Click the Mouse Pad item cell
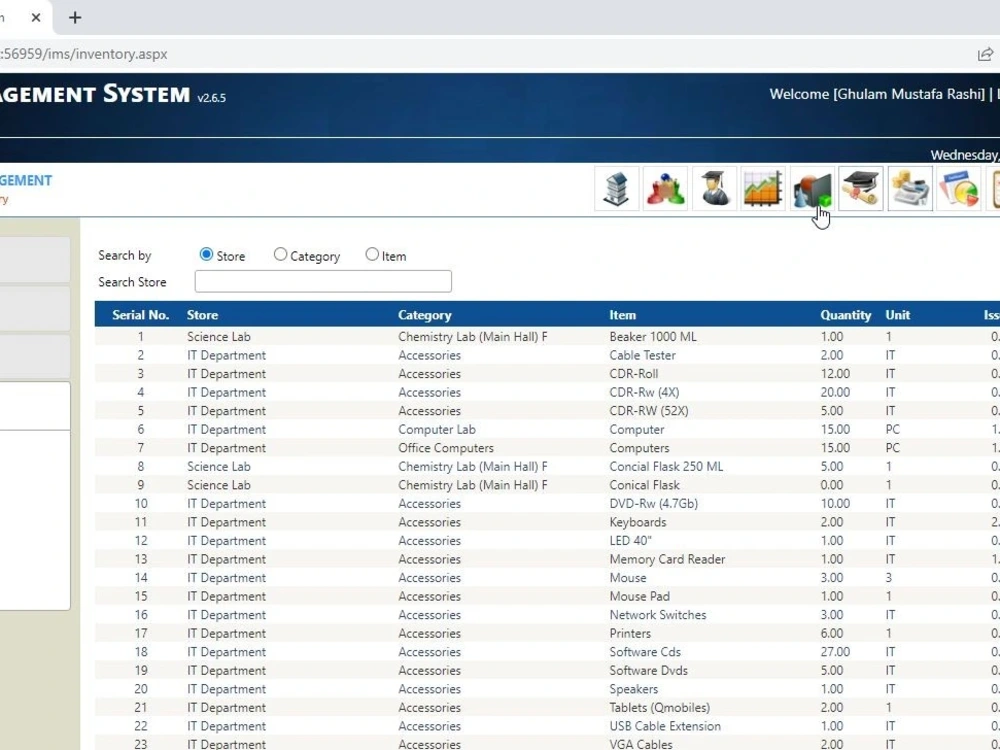The height and width of the screenshot is (750, 1000). coord(639,596)
